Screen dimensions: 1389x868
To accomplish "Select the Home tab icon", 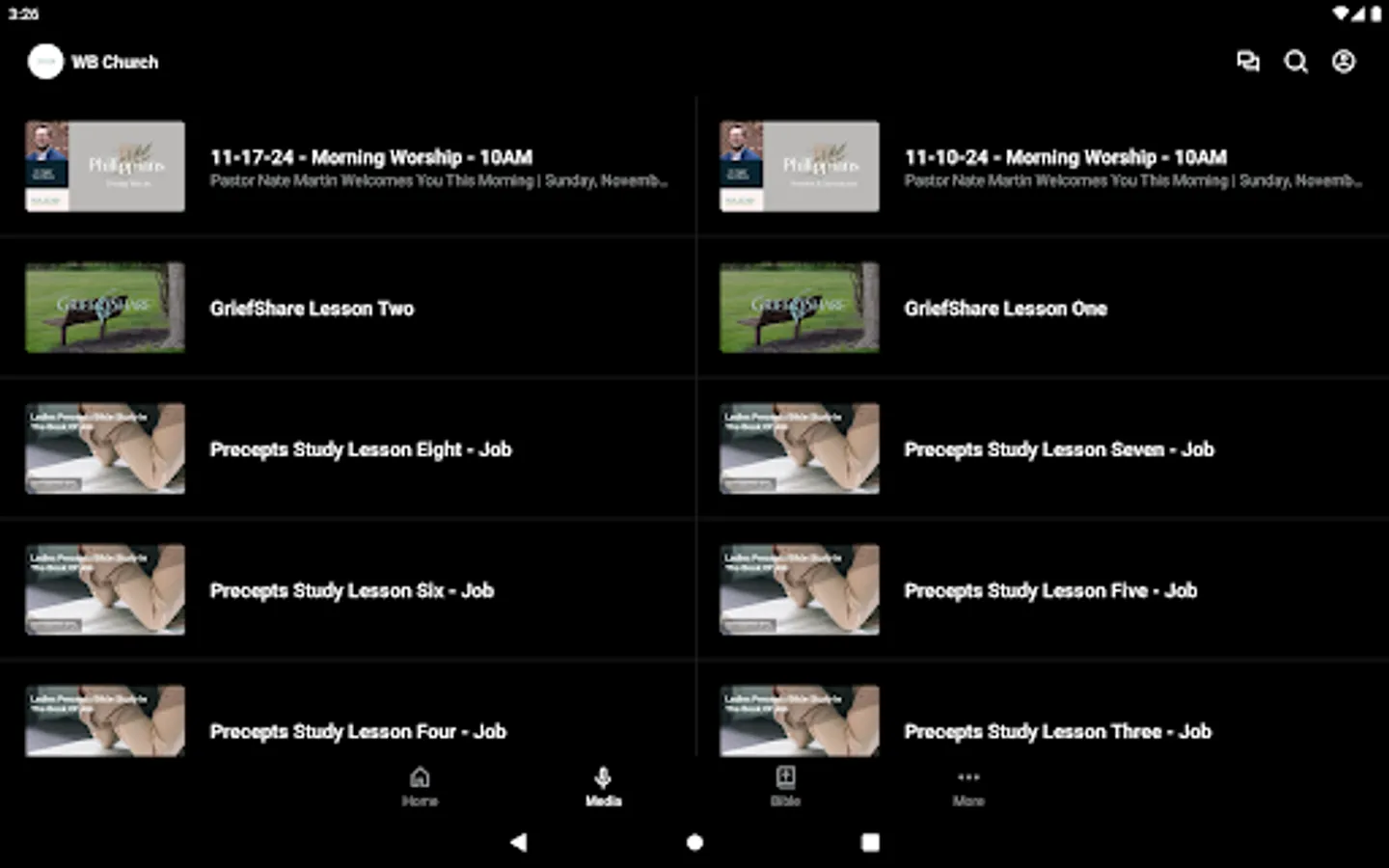I will [420, 776].
